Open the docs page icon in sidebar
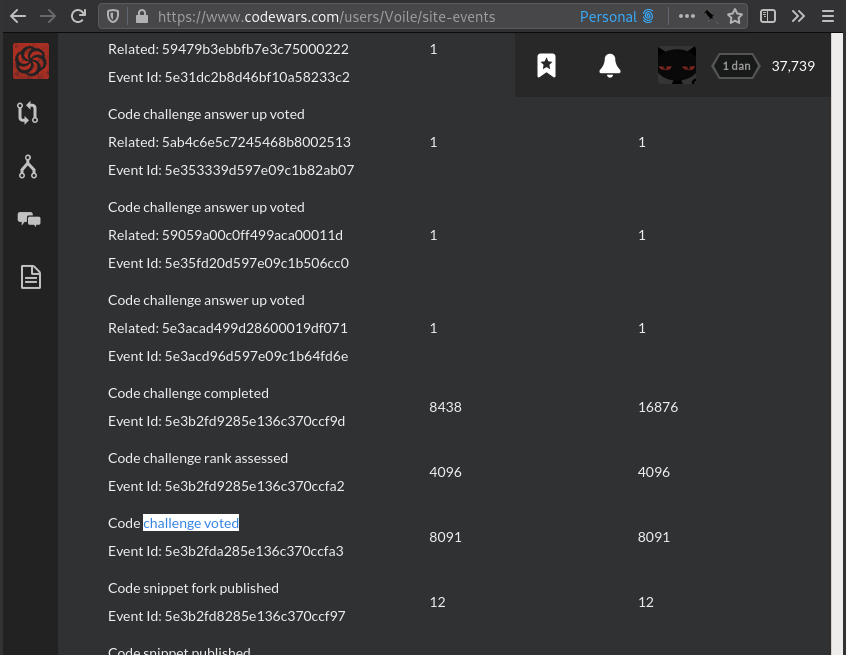846x655 pixels. point(31,277)
